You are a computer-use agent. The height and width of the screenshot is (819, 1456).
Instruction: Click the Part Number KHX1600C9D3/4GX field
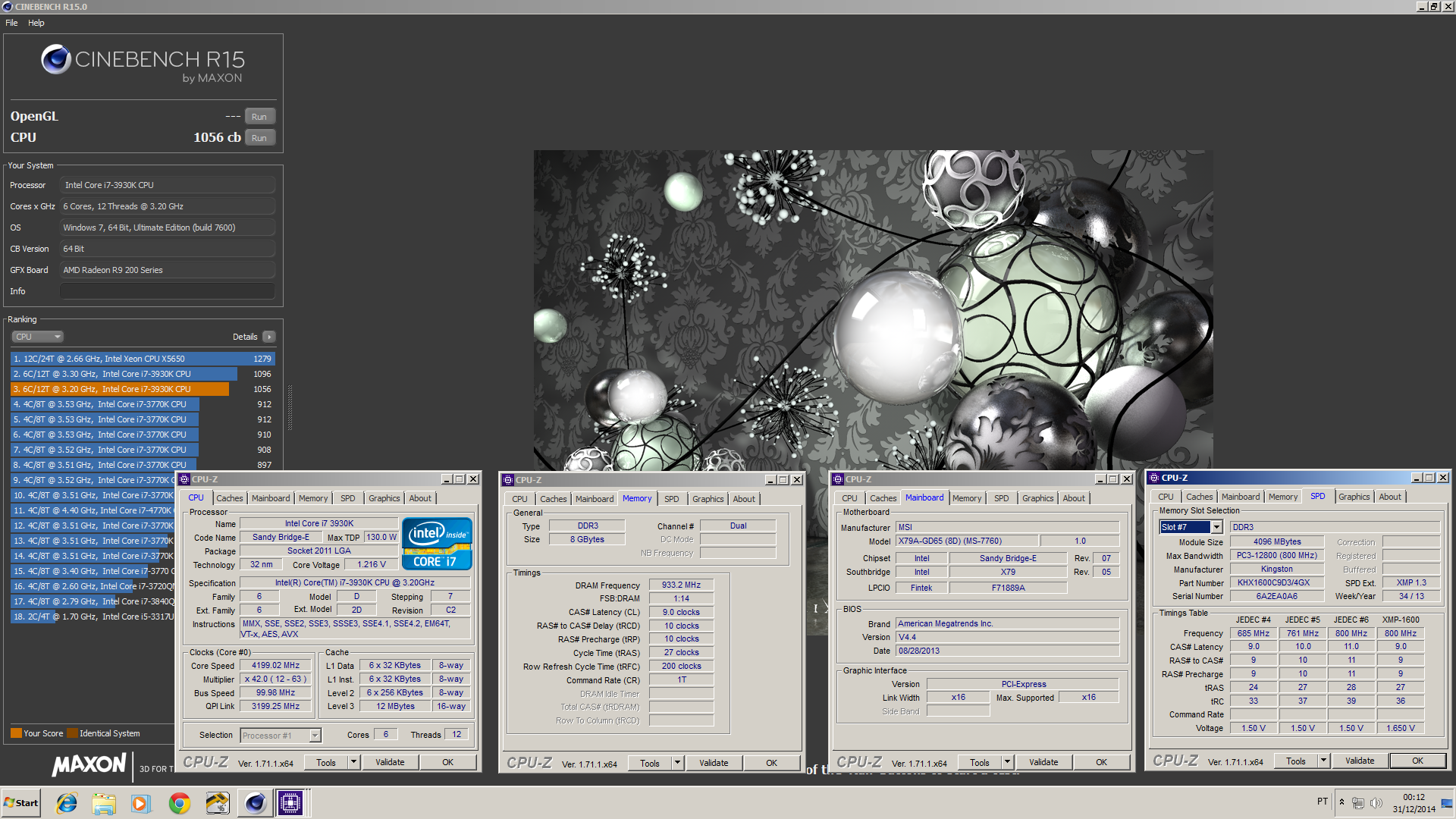tap(1276, 583)
